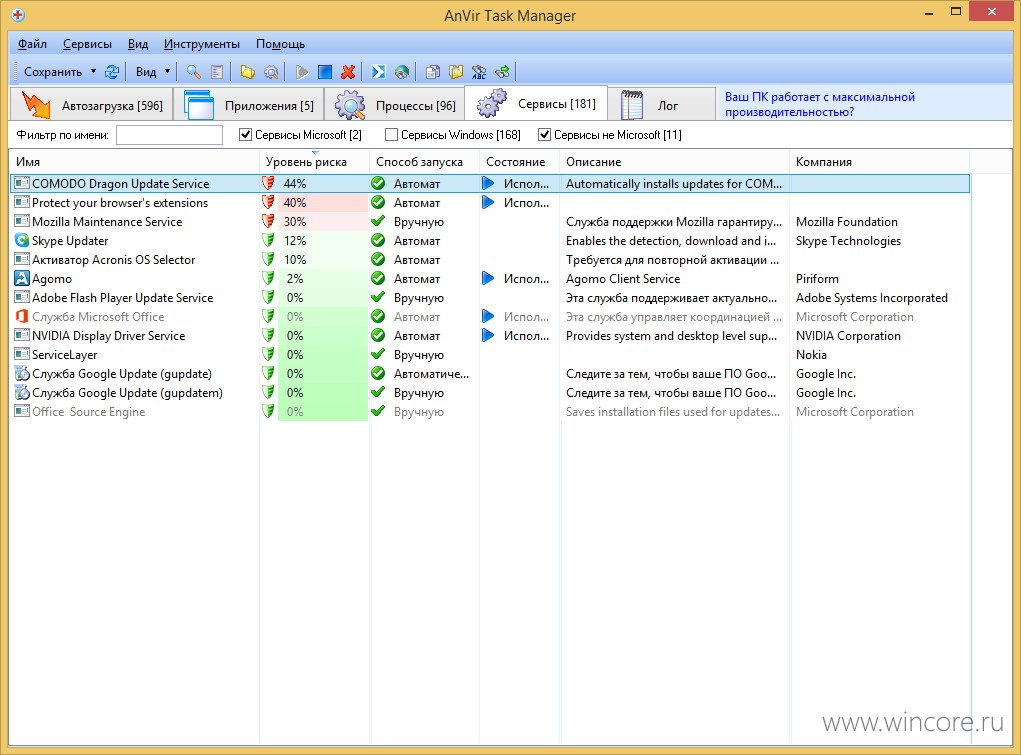Click the Сохранить toolbar button
This screenshot has height=755, width=1021.
(x=52, y=72)
